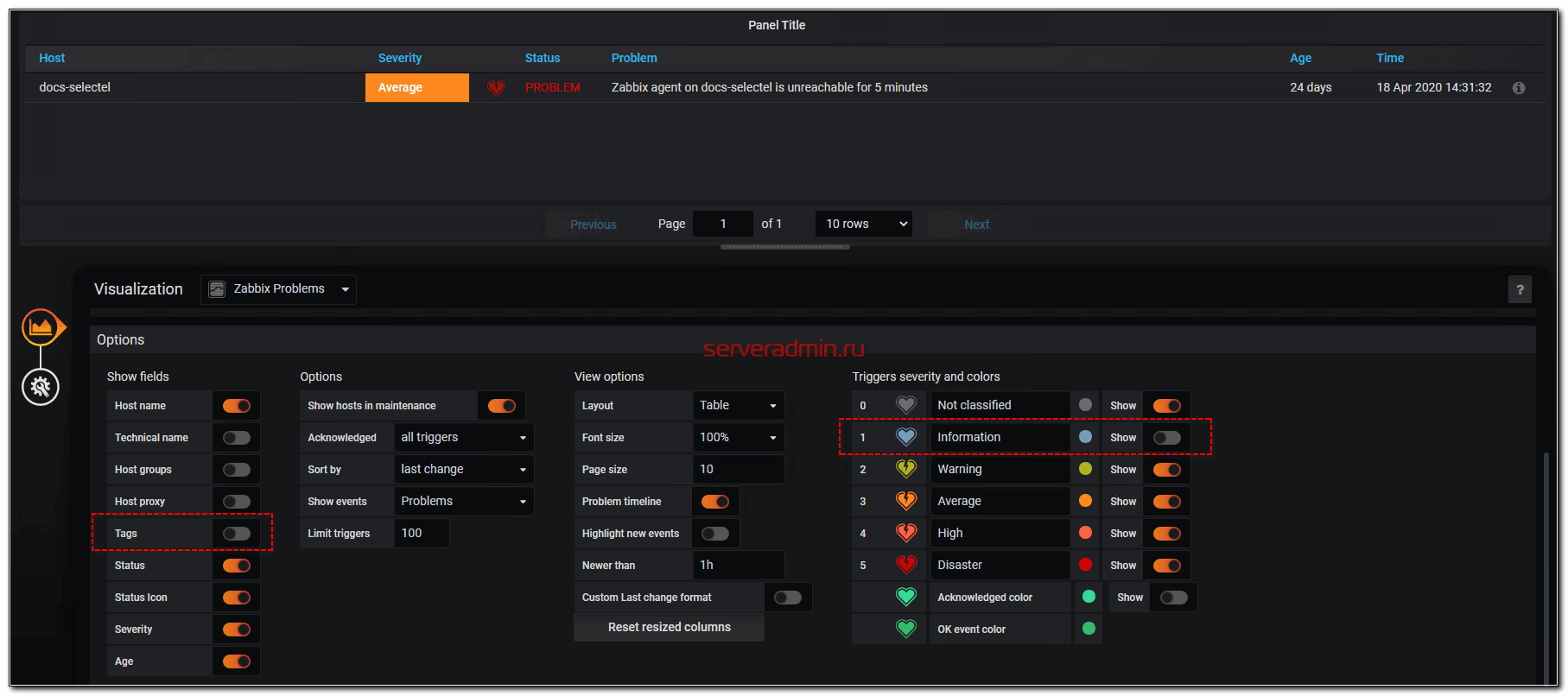Screen dimensions: 1568x696
Task: Toggle the Status Icon field switch
Action: [x=237, y=598]
